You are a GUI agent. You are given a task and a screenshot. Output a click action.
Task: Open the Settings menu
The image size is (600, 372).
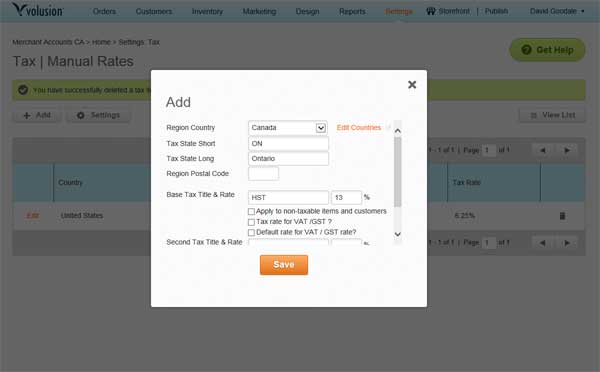[x=399, y=11]
